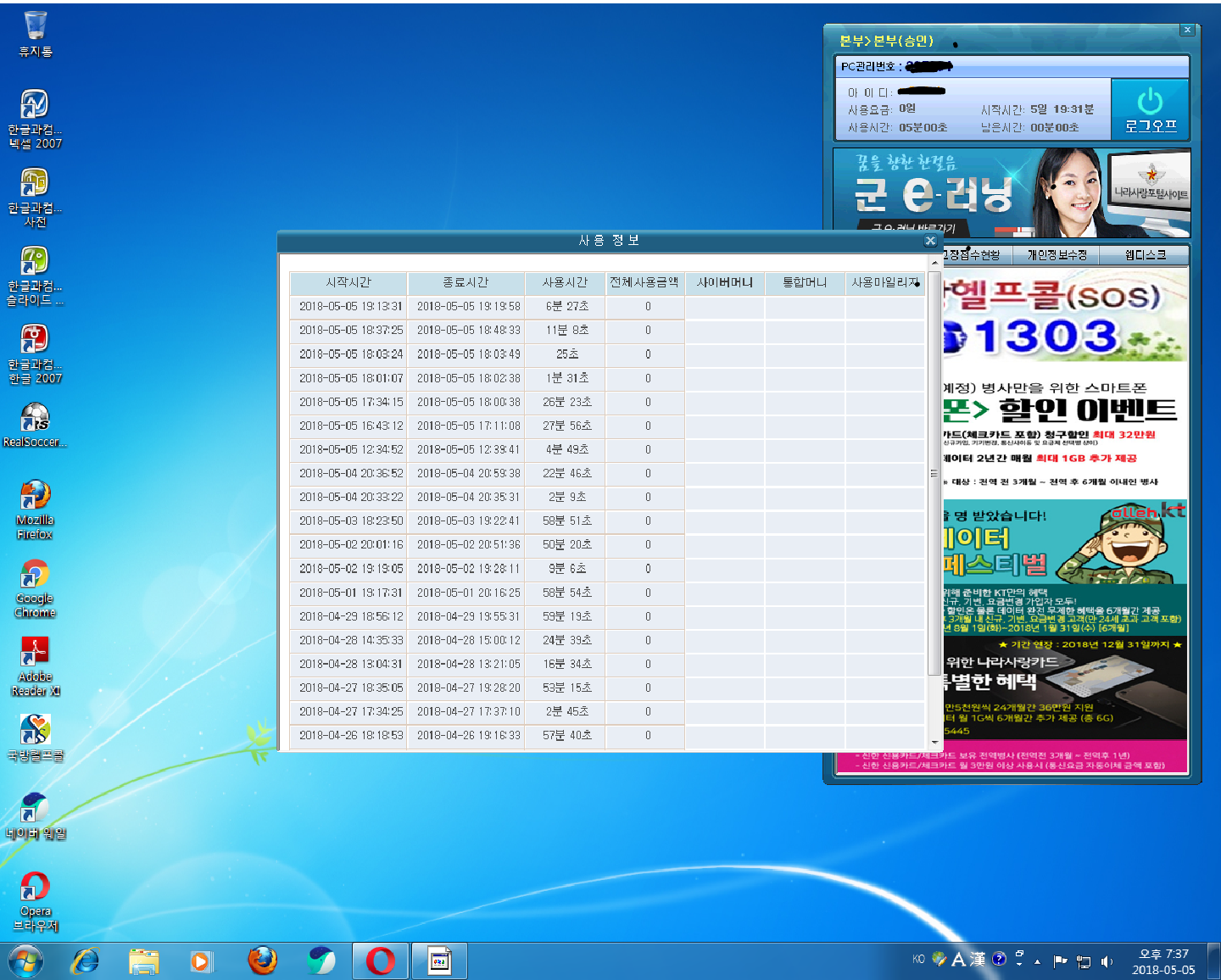
Task: Click the KO input language indicator
Action: pyautogui.click(x=918, y=959)
